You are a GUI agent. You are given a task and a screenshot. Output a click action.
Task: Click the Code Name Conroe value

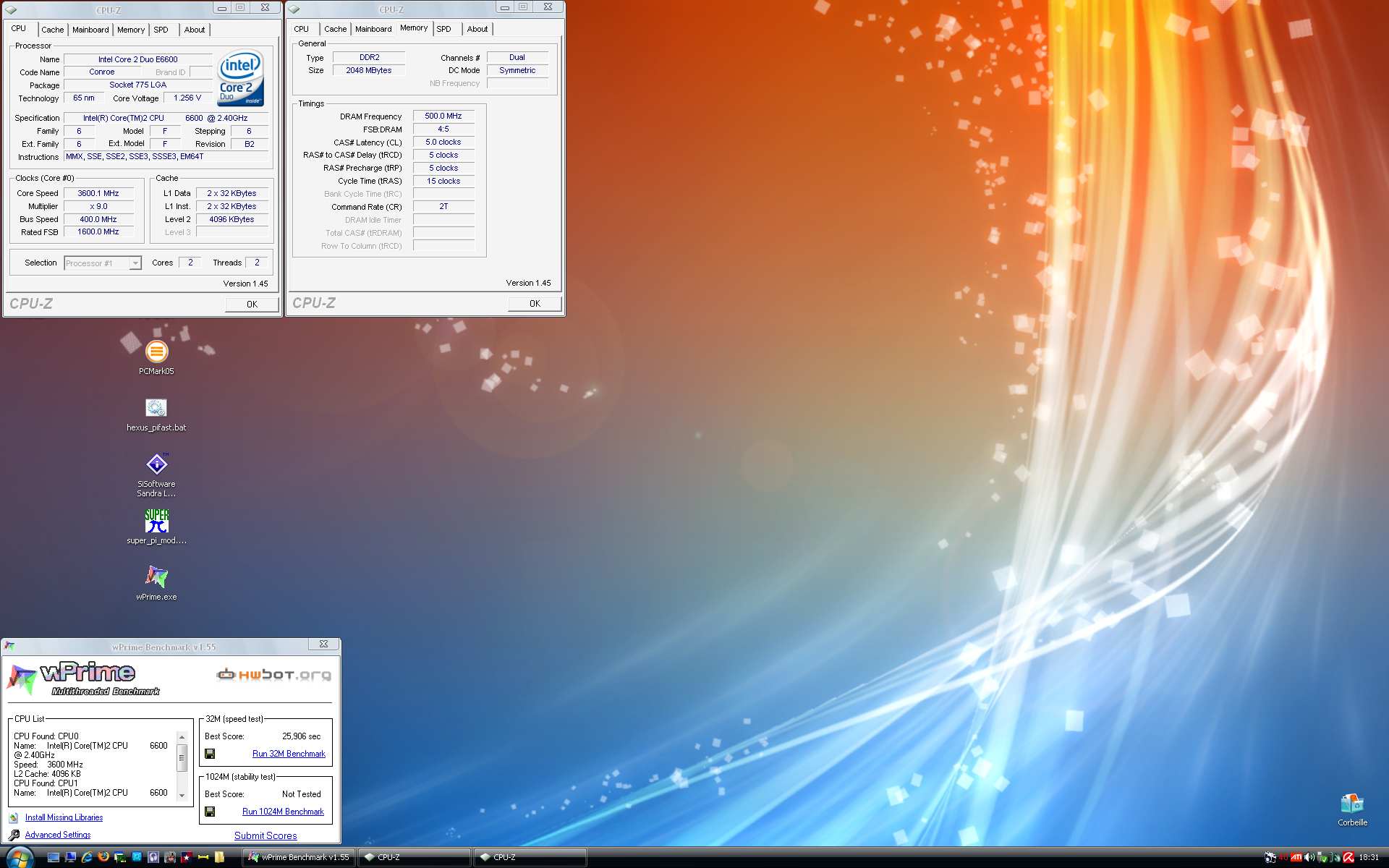point(102,72)
